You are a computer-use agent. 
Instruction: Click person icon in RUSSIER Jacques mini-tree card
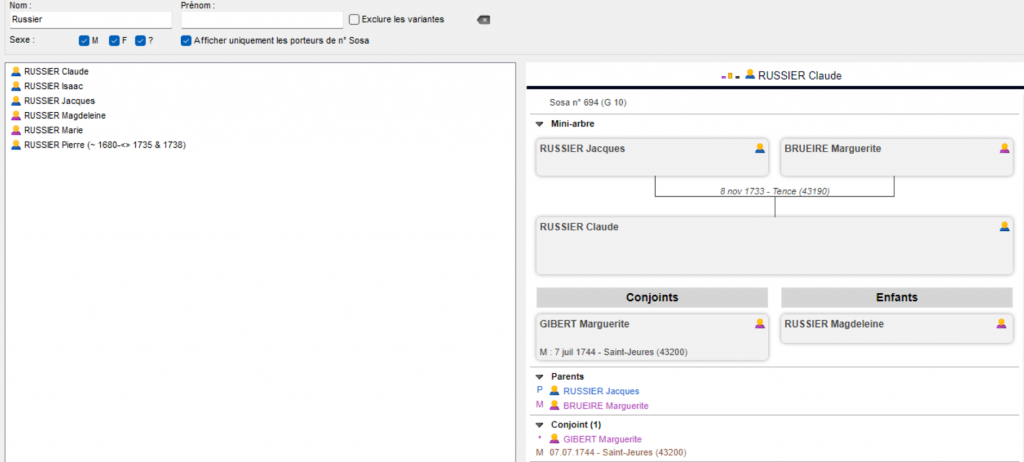[760, 148]
